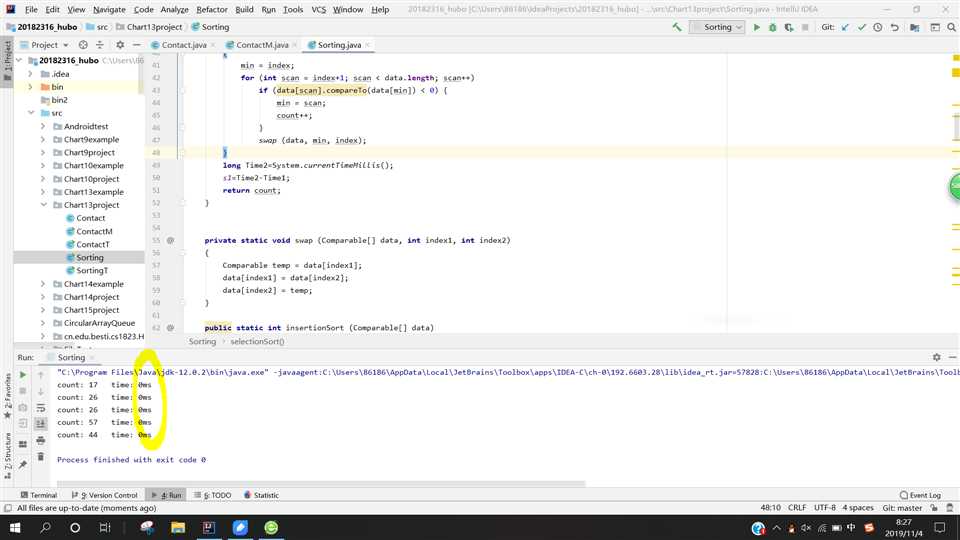Switch to the ContactM.java tab
This screenshot has width=960, height=540.
click(x=262, y=45)
